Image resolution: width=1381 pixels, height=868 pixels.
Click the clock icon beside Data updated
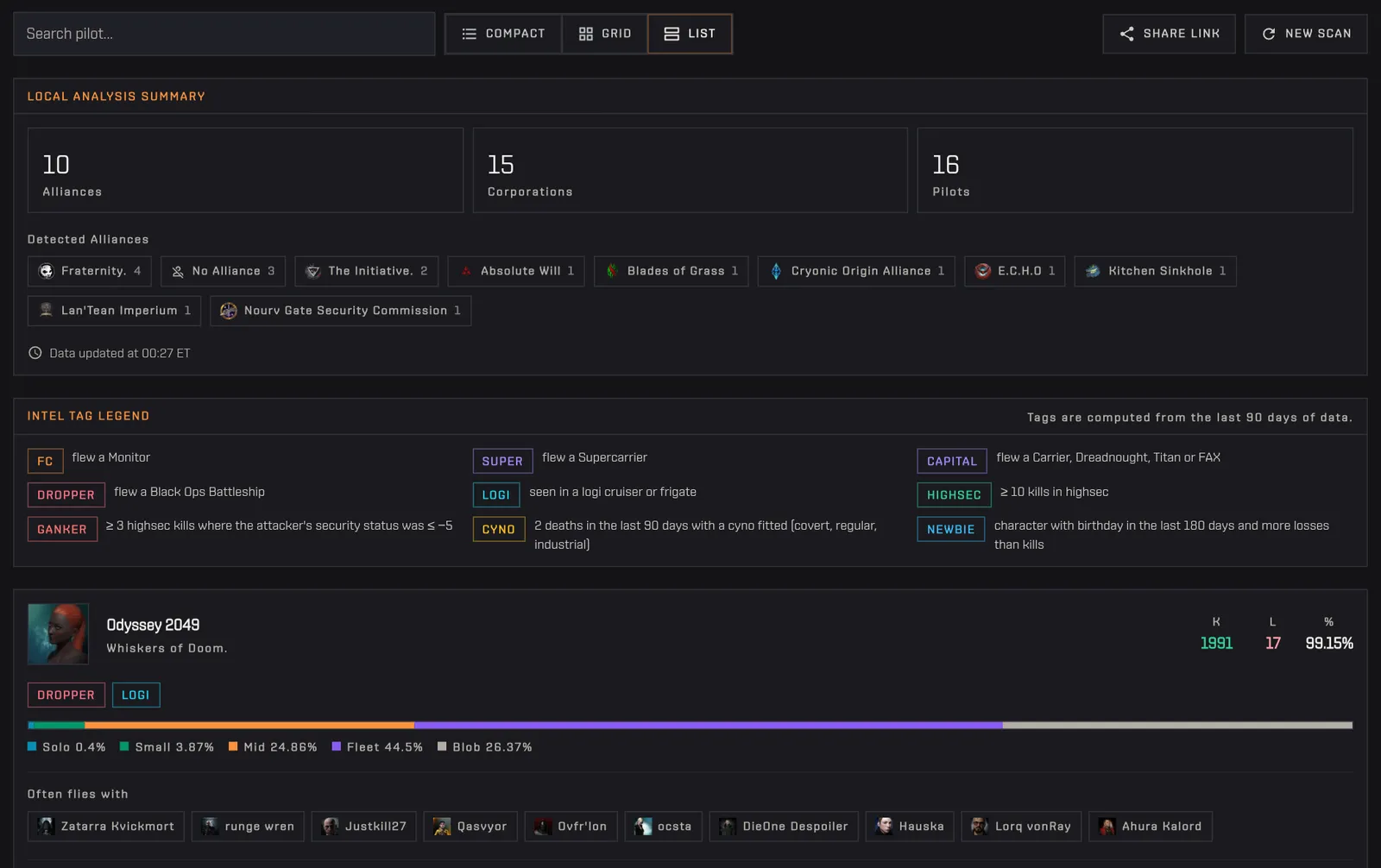tap(35, 353)
